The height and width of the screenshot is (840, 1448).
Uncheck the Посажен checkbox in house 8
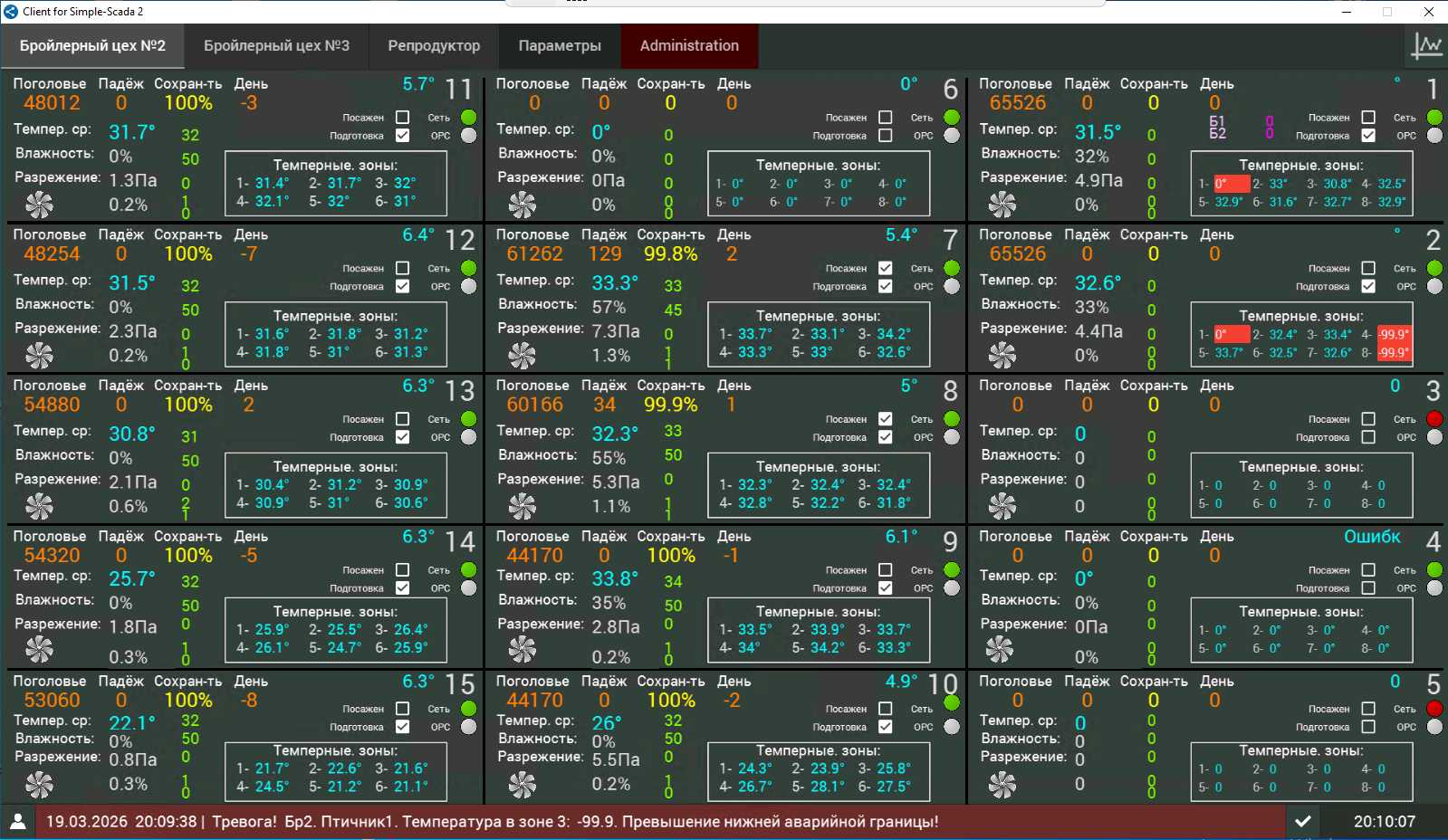click(x=886, y=419)
